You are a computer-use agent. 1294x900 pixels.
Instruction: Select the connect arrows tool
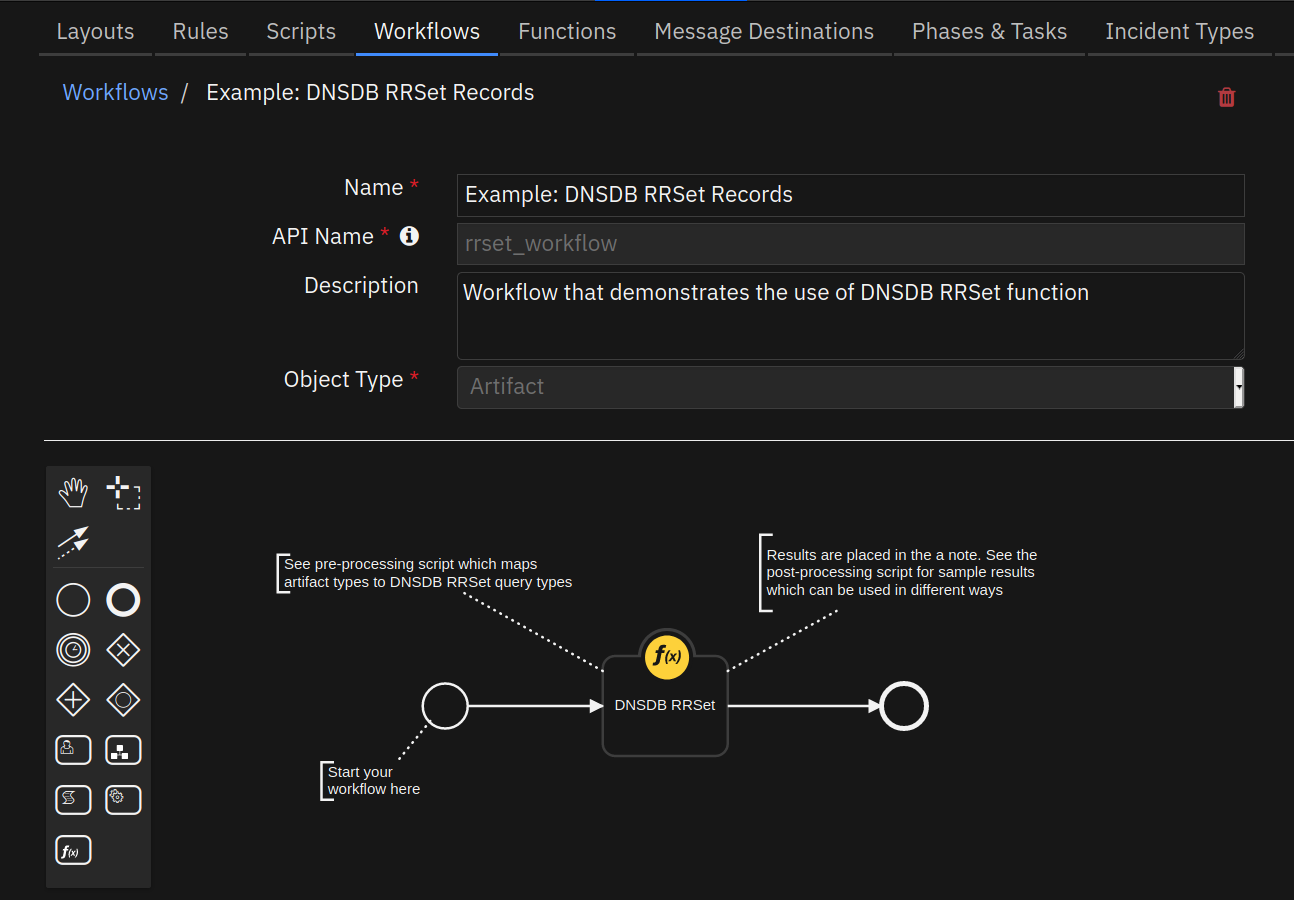click(73, 542)
